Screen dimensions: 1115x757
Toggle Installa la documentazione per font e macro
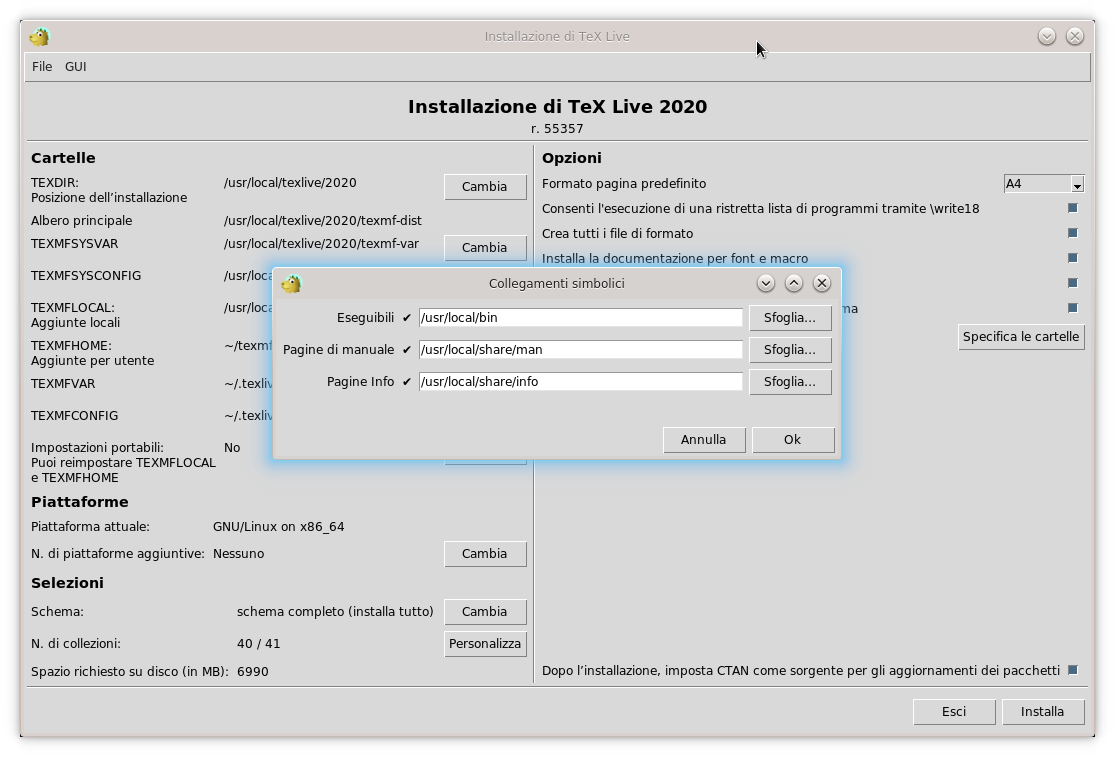(x=1073, y=258)
